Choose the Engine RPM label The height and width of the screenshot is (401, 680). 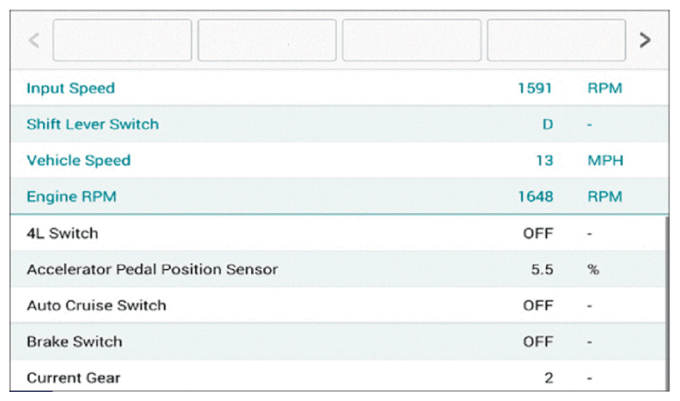click(71, 196)
